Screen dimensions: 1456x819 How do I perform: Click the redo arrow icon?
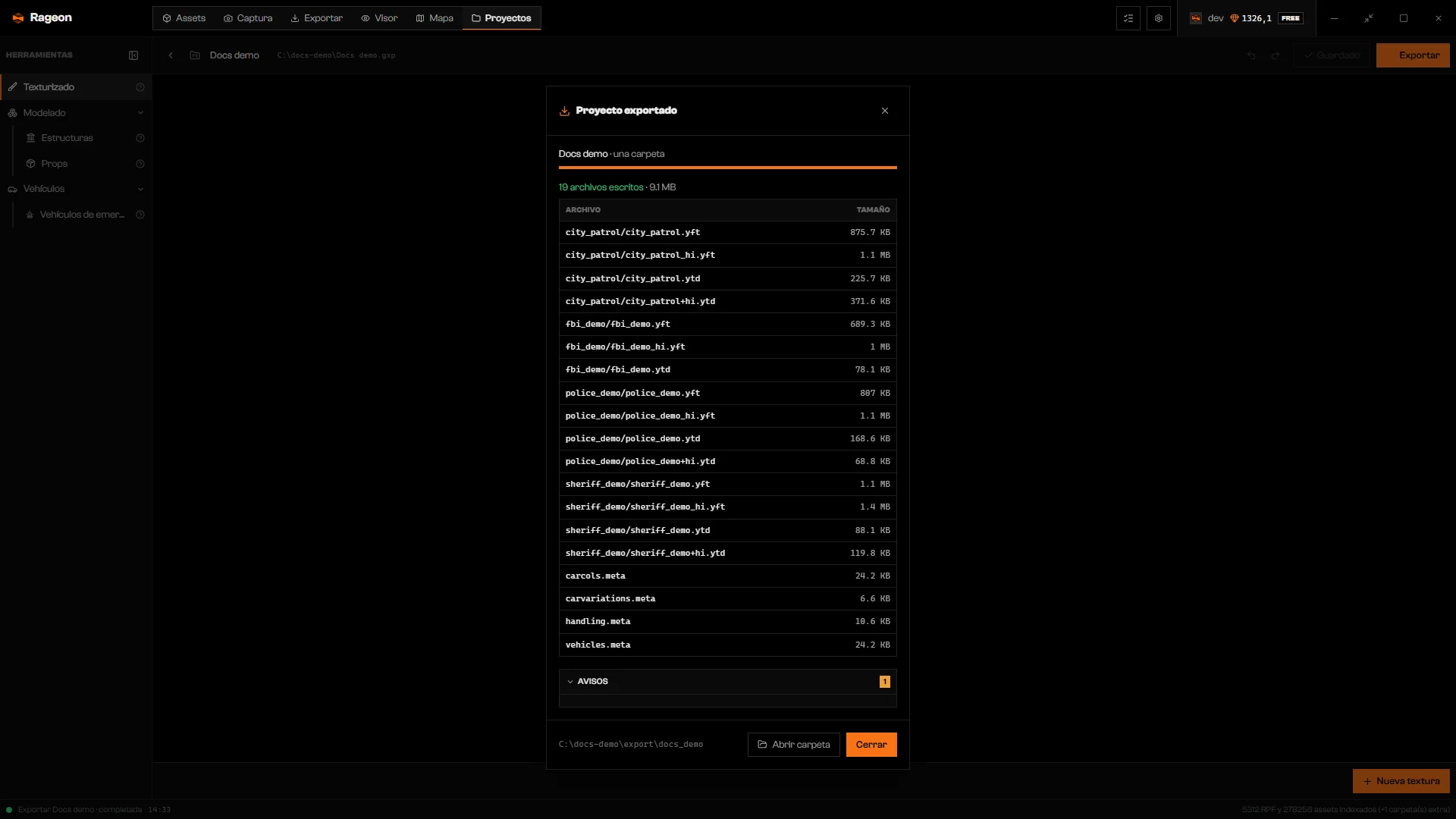(x=1276, y=55)
